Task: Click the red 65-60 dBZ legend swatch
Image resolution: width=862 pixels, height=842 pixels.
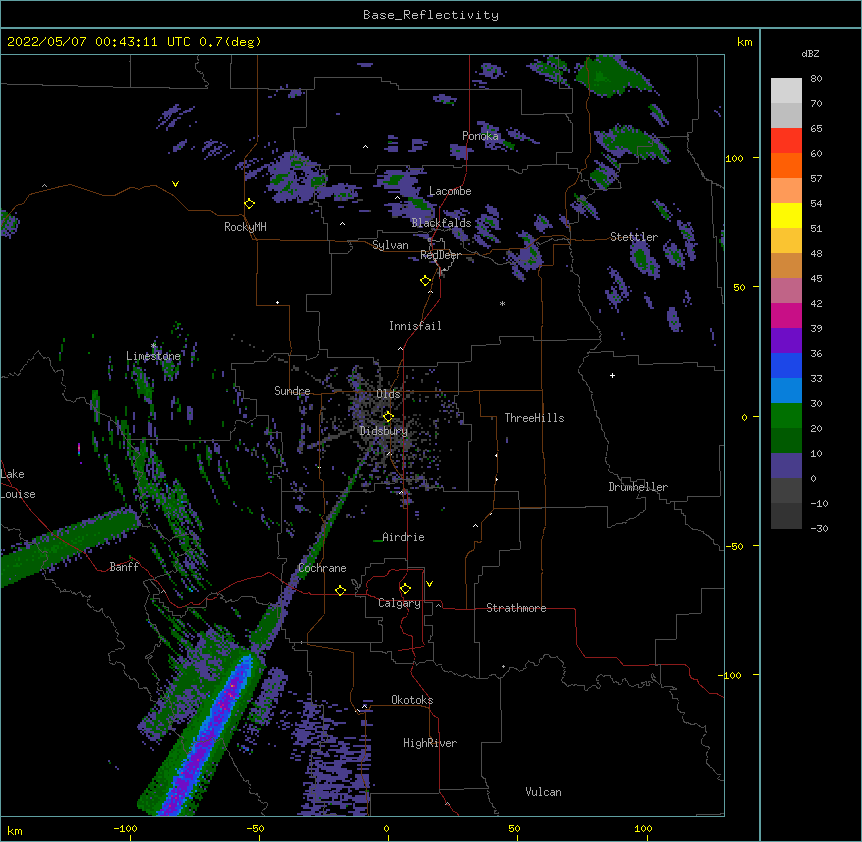Action: (x=786, y=141)
